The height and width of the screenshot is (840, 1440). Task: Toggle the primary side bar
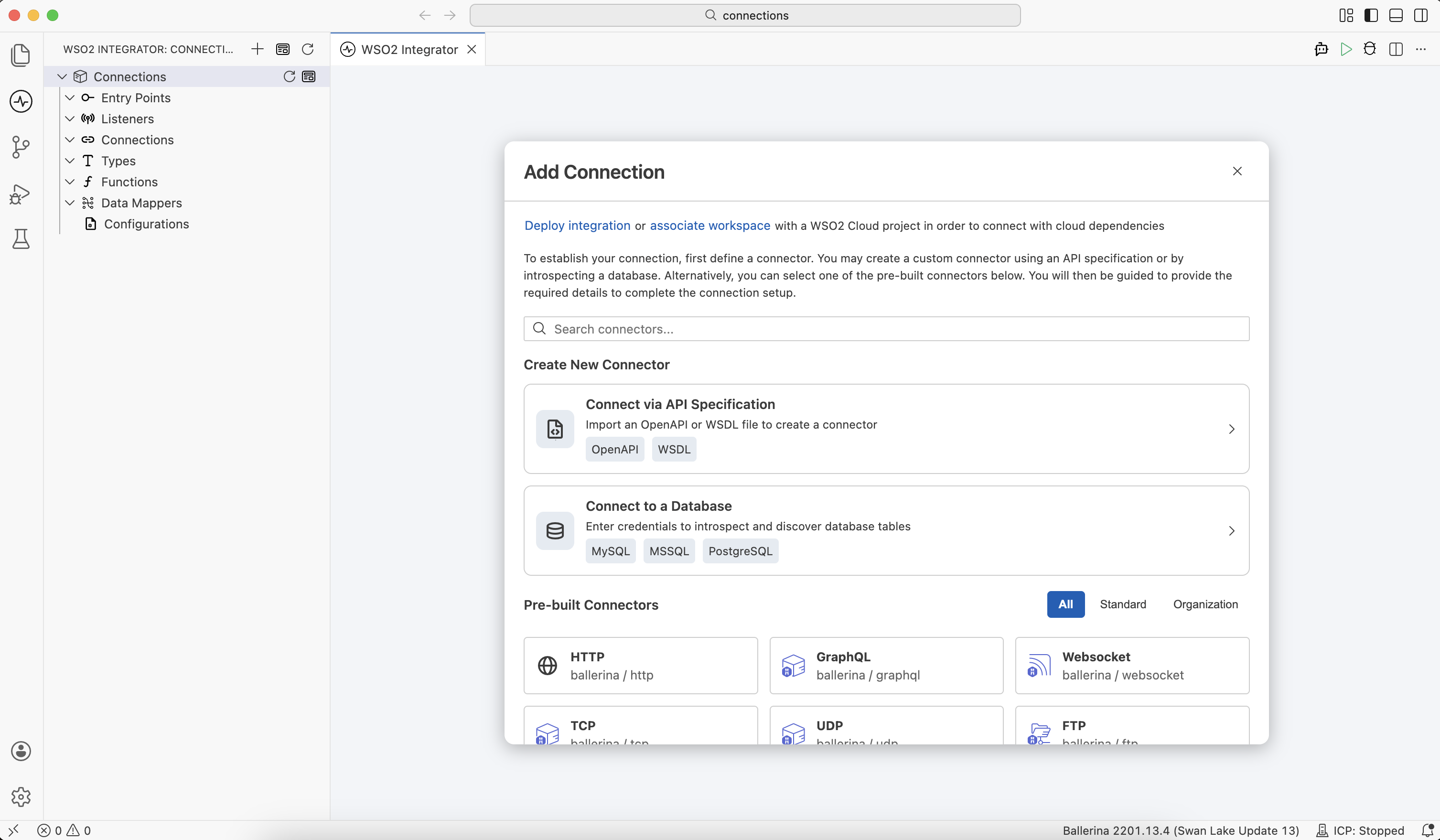1371,15
